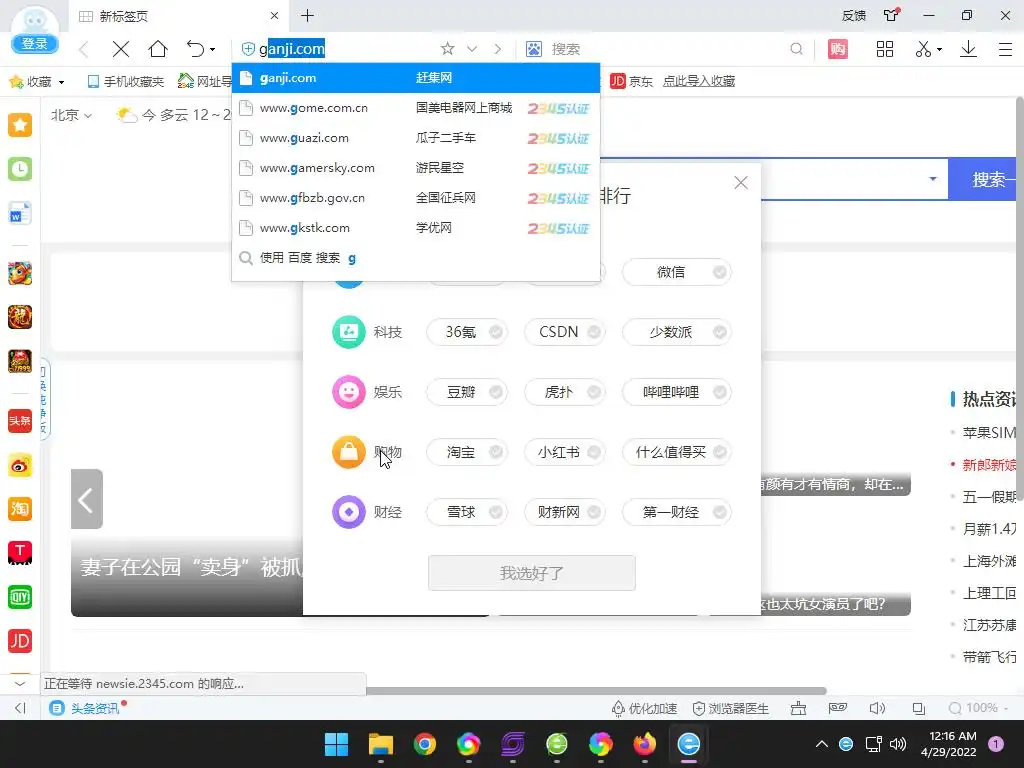Expand the screenshot tool dropdown arrow
The image size is (1024, 768).
[x=939, y=50]
